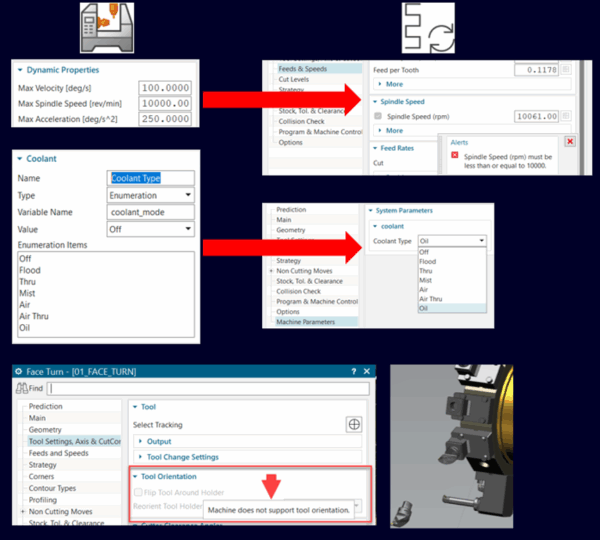Click the calculator icon beside Spindle Speed value
The width and height of the screenshot is (600, 540).
(566, 116)
